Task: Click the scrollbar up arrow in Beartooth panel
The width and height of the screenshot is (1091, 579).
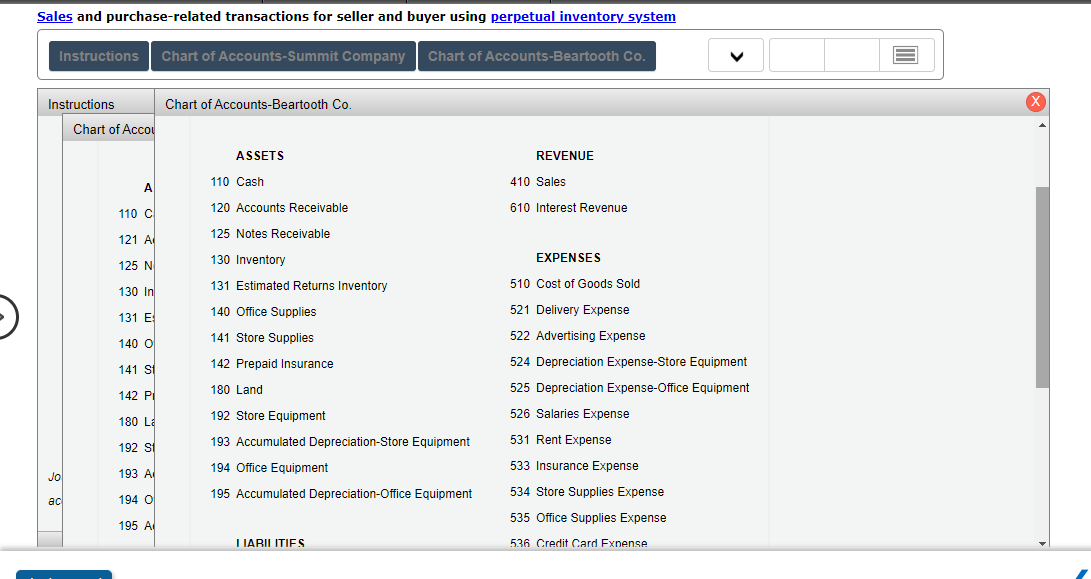Action: [1042, 125]
